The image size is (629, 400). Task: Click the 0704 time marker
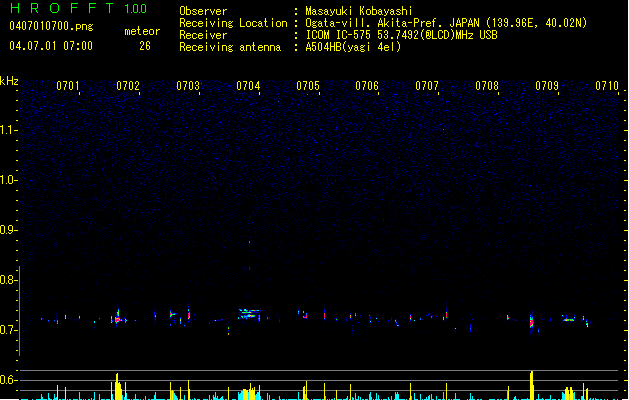pyautogui.click(x=248, y=86)
